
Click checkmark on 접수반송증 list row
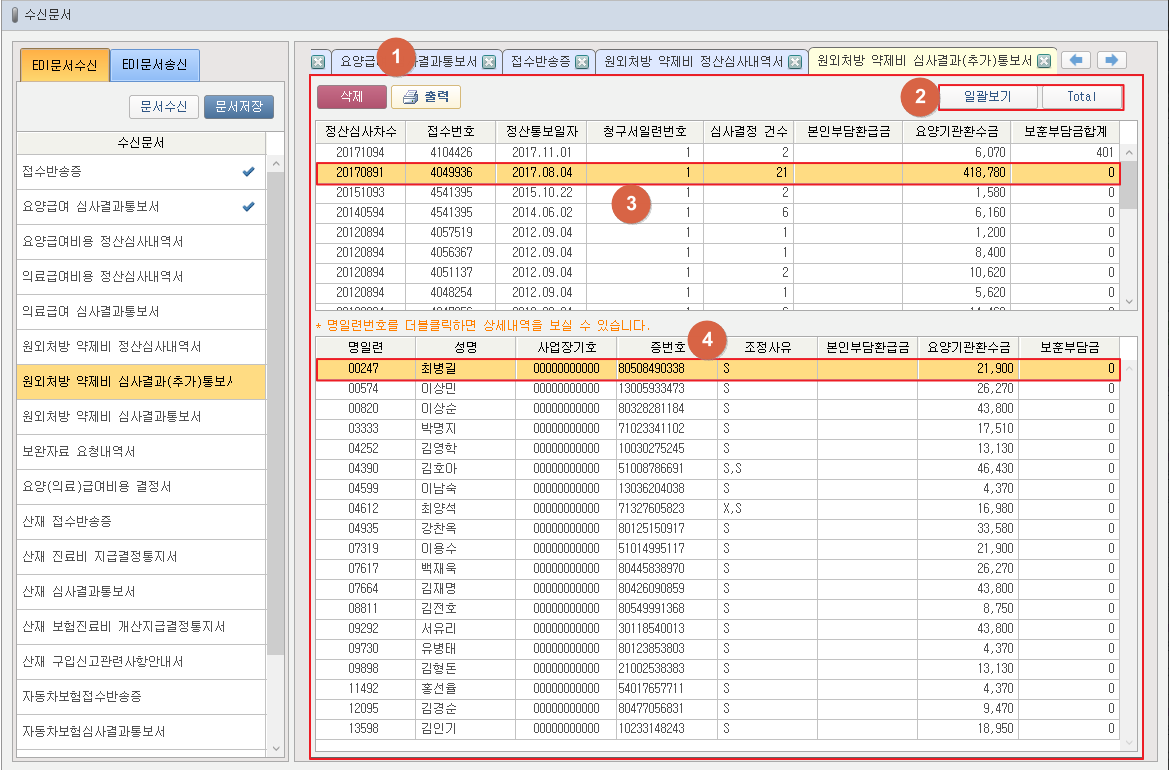click(248, 171)
